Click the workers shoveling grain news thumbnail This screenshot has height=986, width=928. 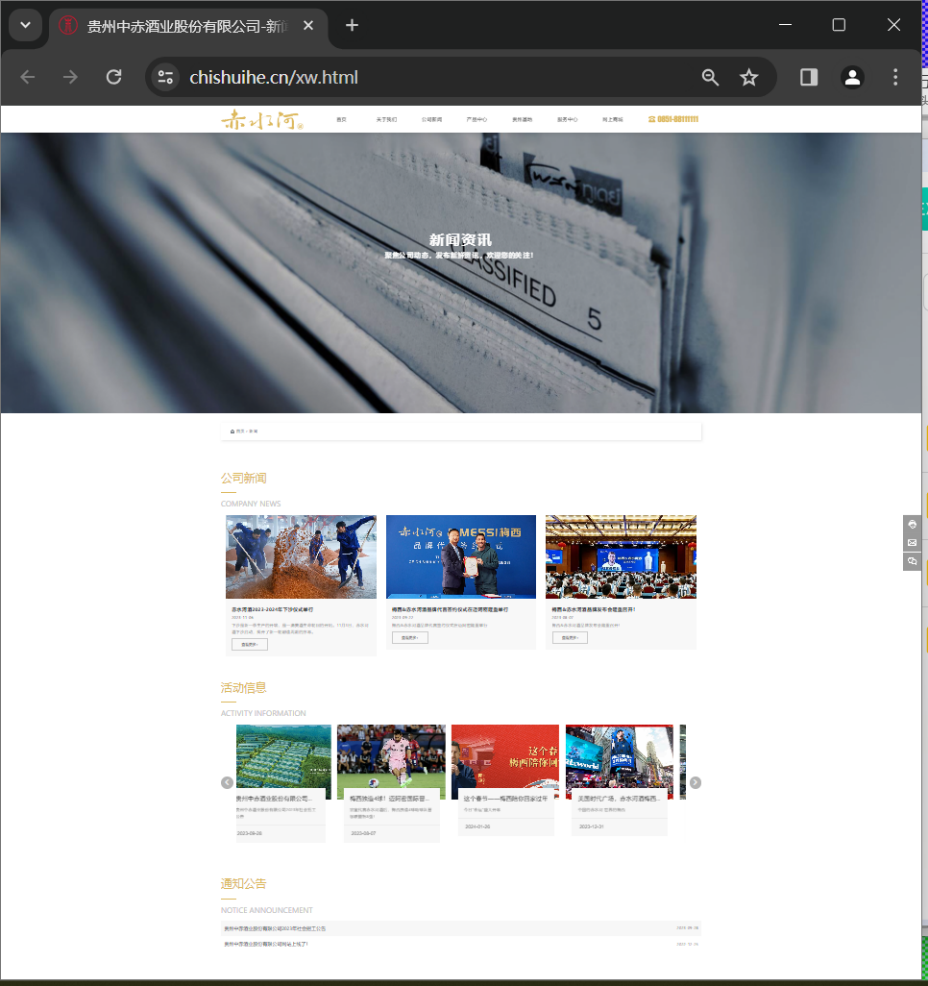[x=301, y=557]
